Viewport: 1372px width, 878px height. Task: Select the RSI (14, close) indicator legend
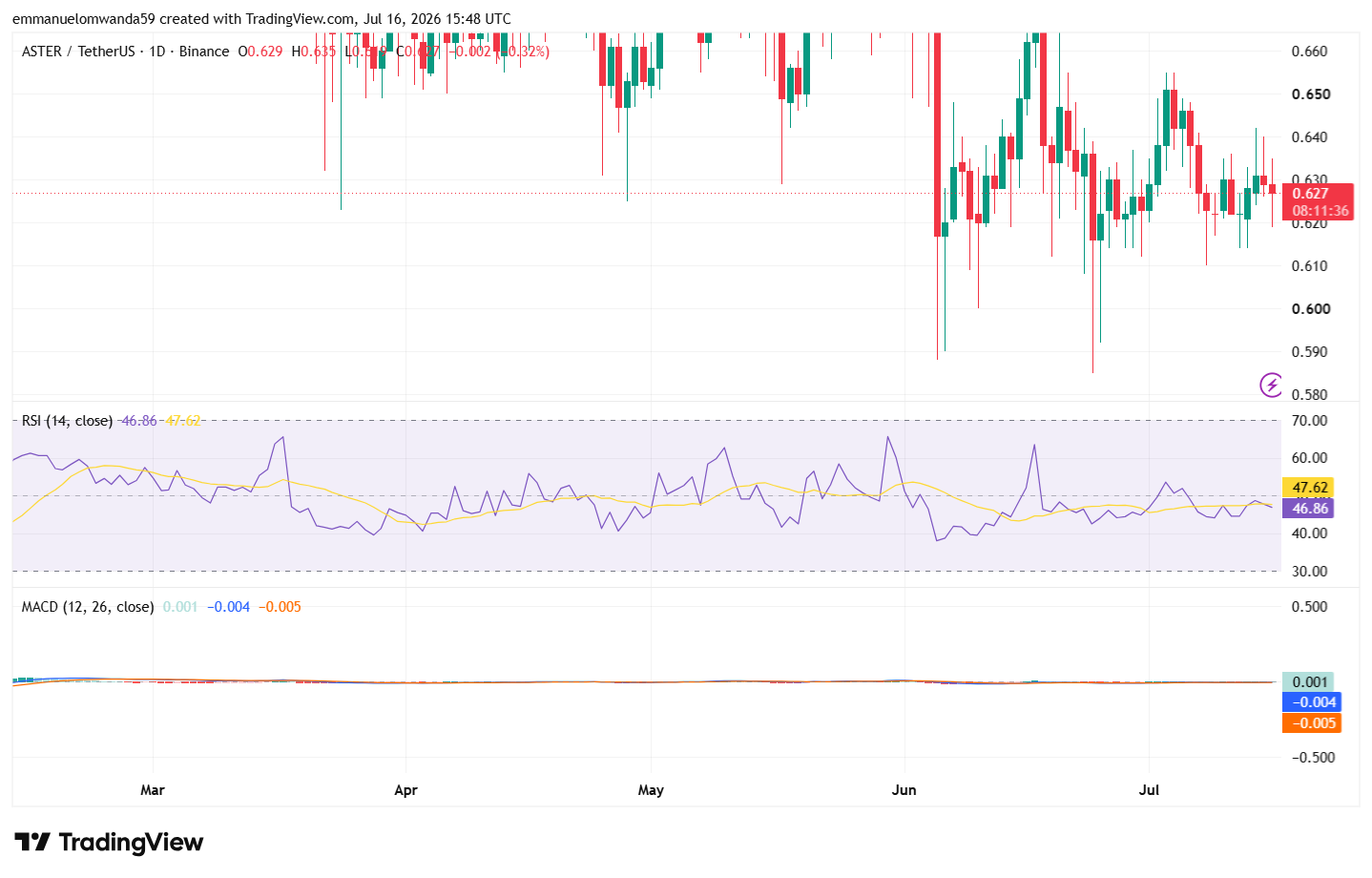pos(67,421)
